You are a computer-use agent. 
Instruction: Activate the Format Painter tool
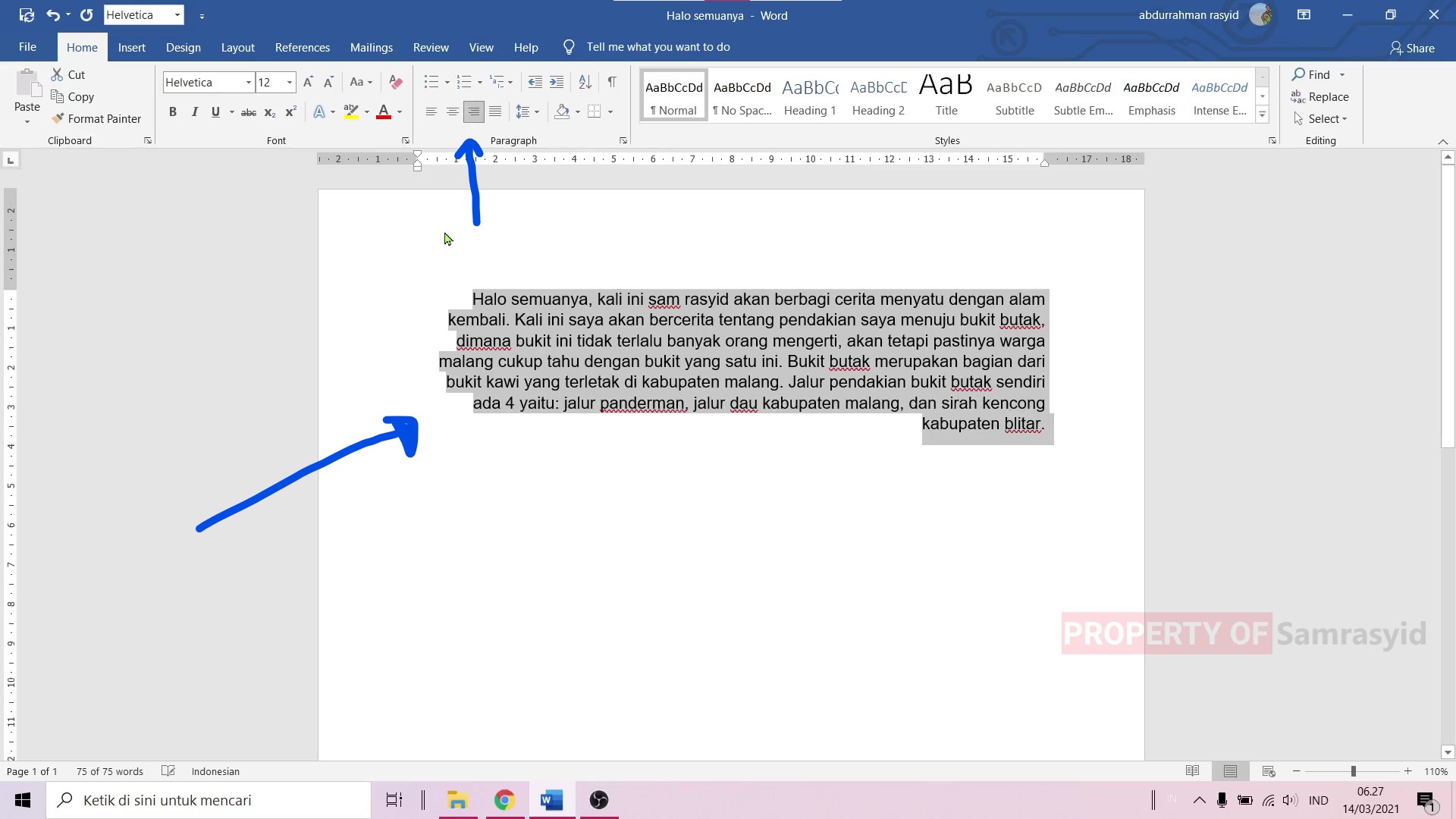(97, 118)
